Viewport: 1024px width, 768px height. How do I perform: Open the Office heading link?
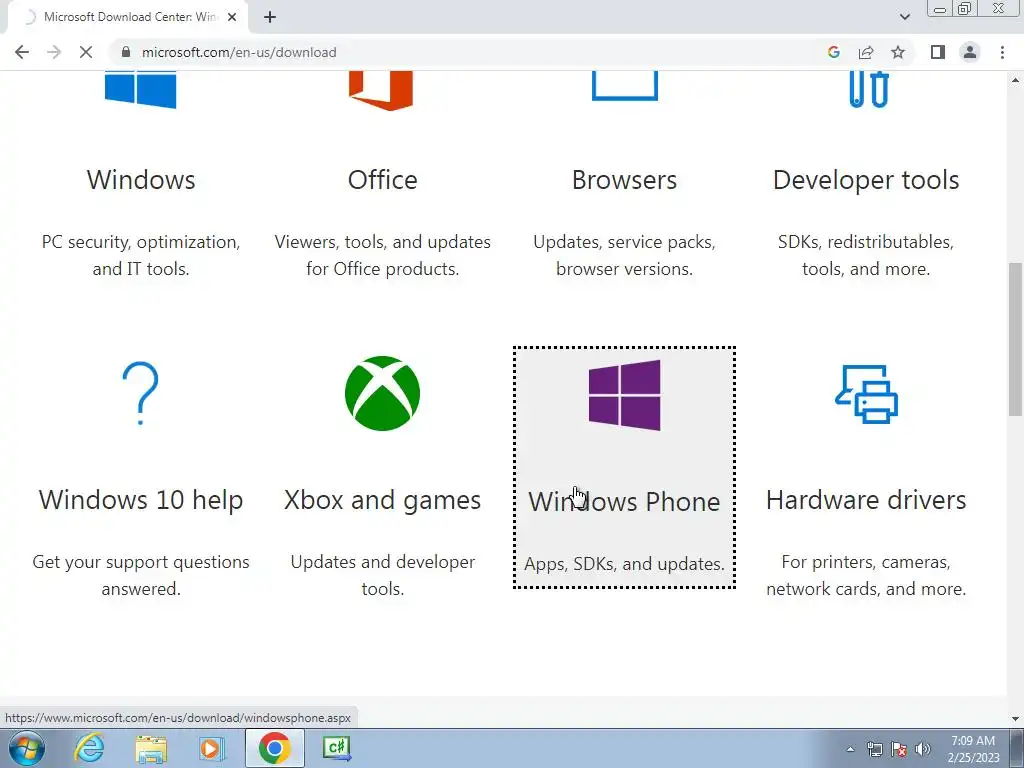click(x=383, y=180)
